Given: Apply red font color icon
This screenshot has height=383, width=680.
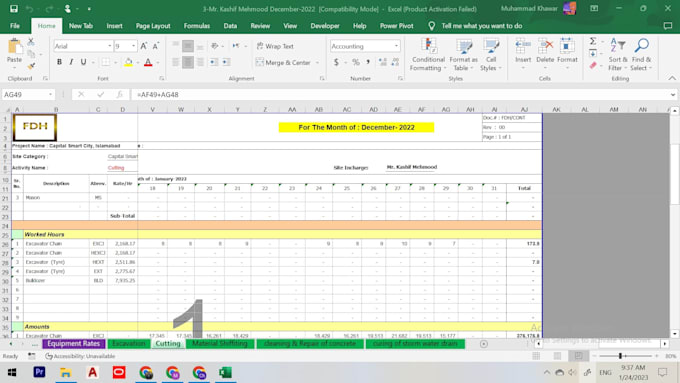Looking at the screenshot, I should tap(148, 62).
